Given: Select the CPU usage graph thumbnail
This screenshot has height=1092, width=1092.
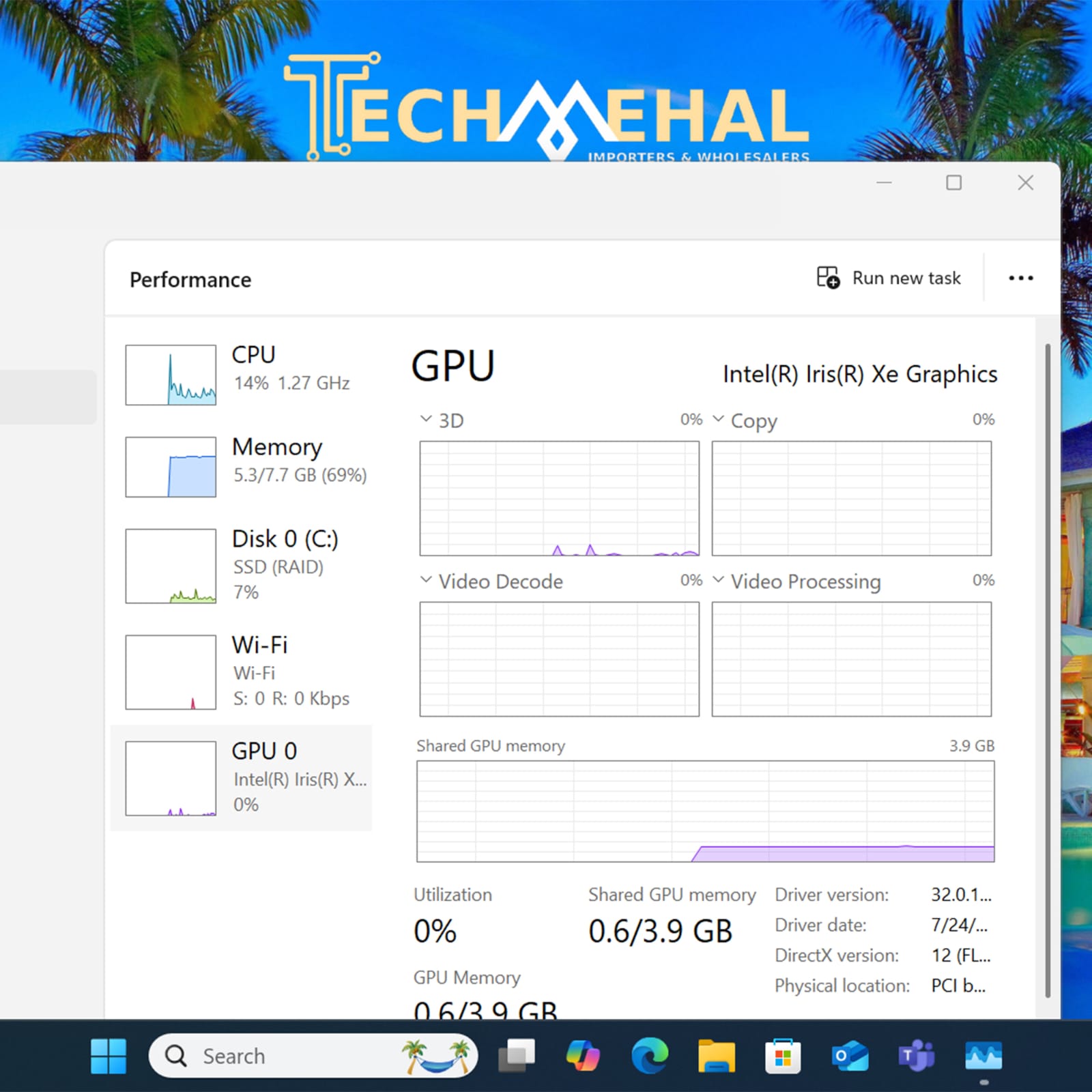Looking at the screenshot, I should [x=171, y=375].
